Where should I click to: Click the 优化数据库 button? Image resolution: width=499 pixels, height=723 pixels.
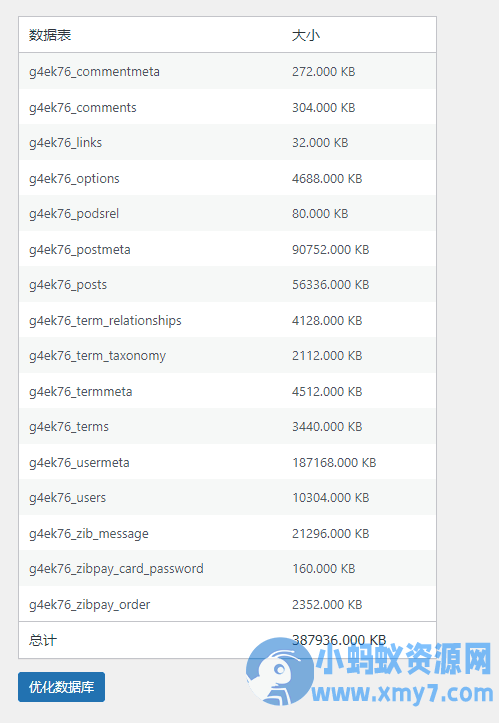coord(61,687)
